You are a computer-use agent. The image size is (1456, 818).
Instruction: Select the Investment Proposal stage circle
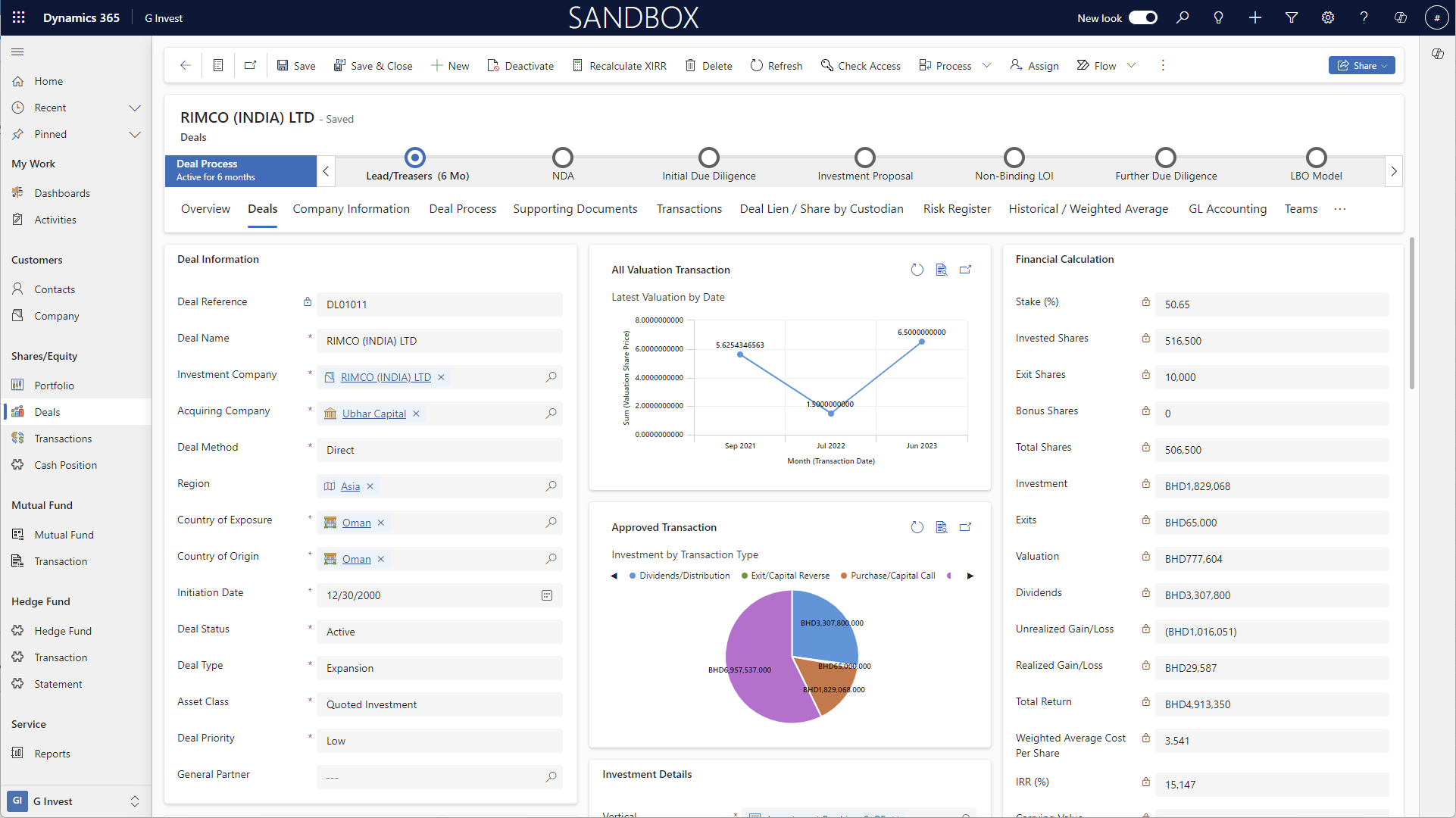(x=864, y=158)
